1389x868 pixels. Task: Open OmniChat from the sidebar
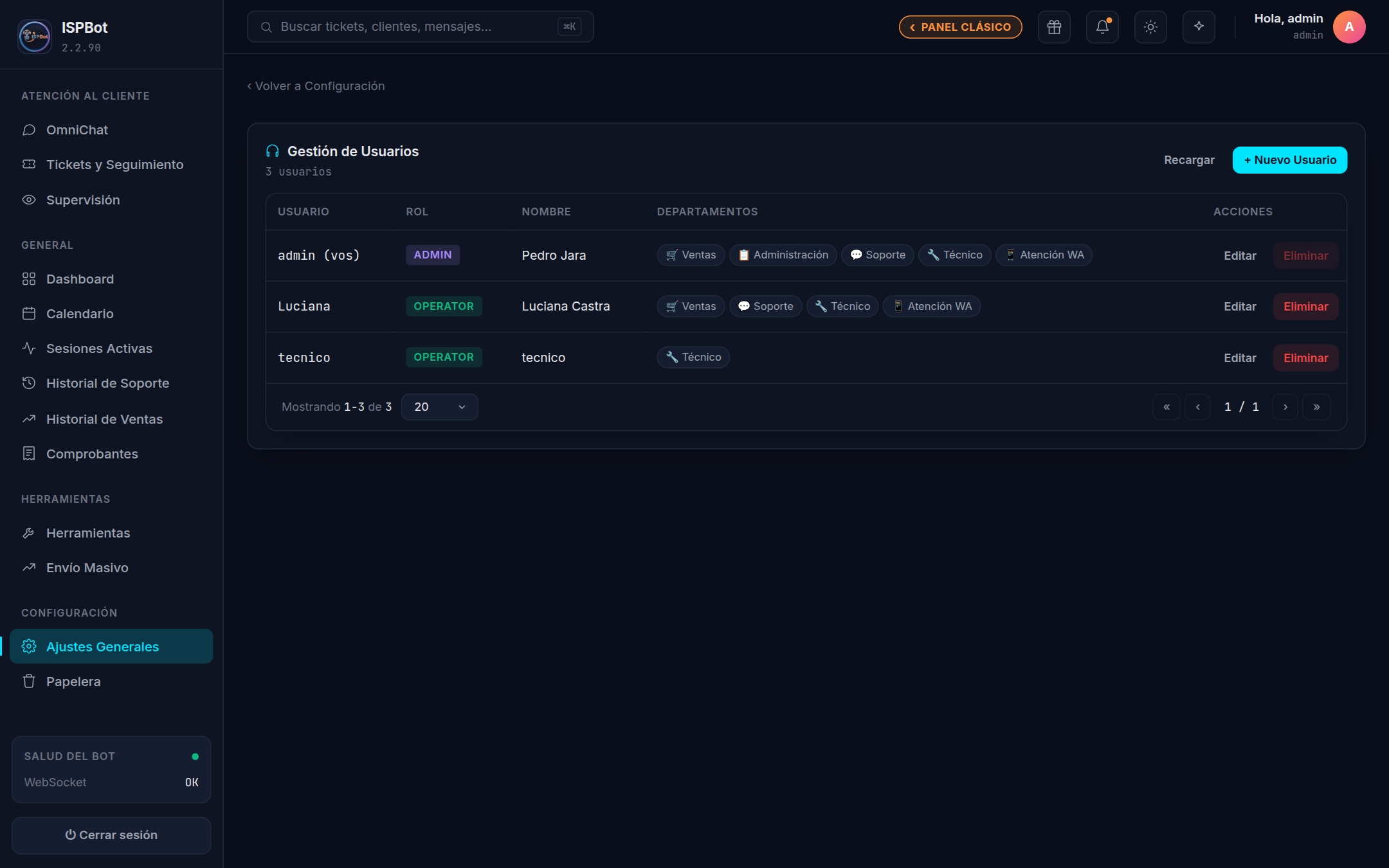(111, 130)
